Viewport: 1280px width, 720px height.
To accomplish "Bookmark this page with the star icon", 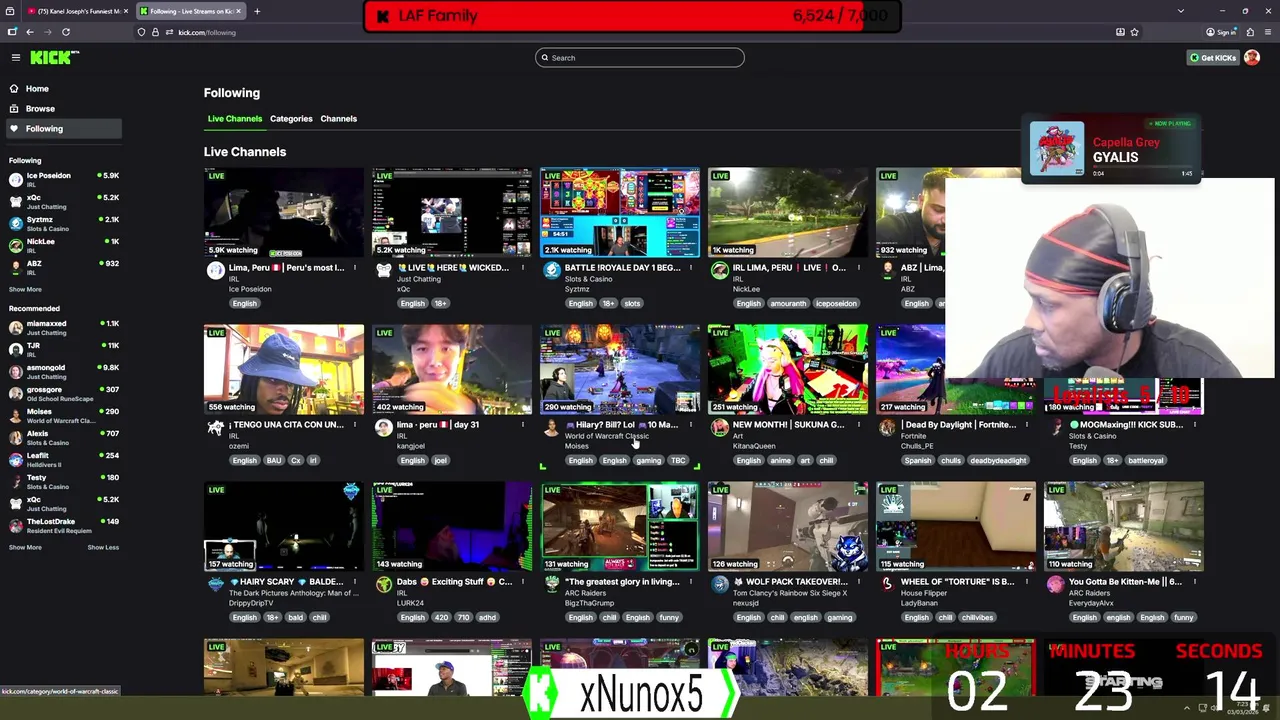I will [1134, 32].
